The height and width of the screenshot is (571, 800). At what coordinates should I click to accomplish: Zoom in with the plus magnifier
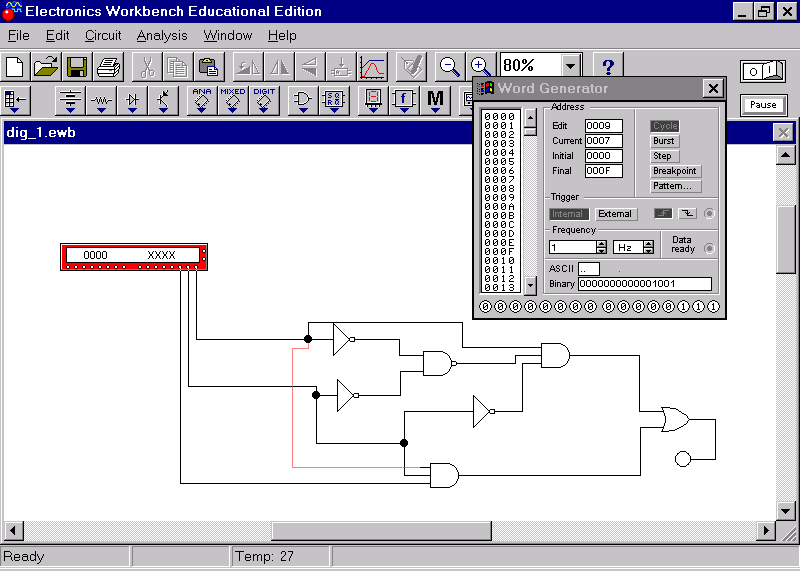click(x=481, y=67)
